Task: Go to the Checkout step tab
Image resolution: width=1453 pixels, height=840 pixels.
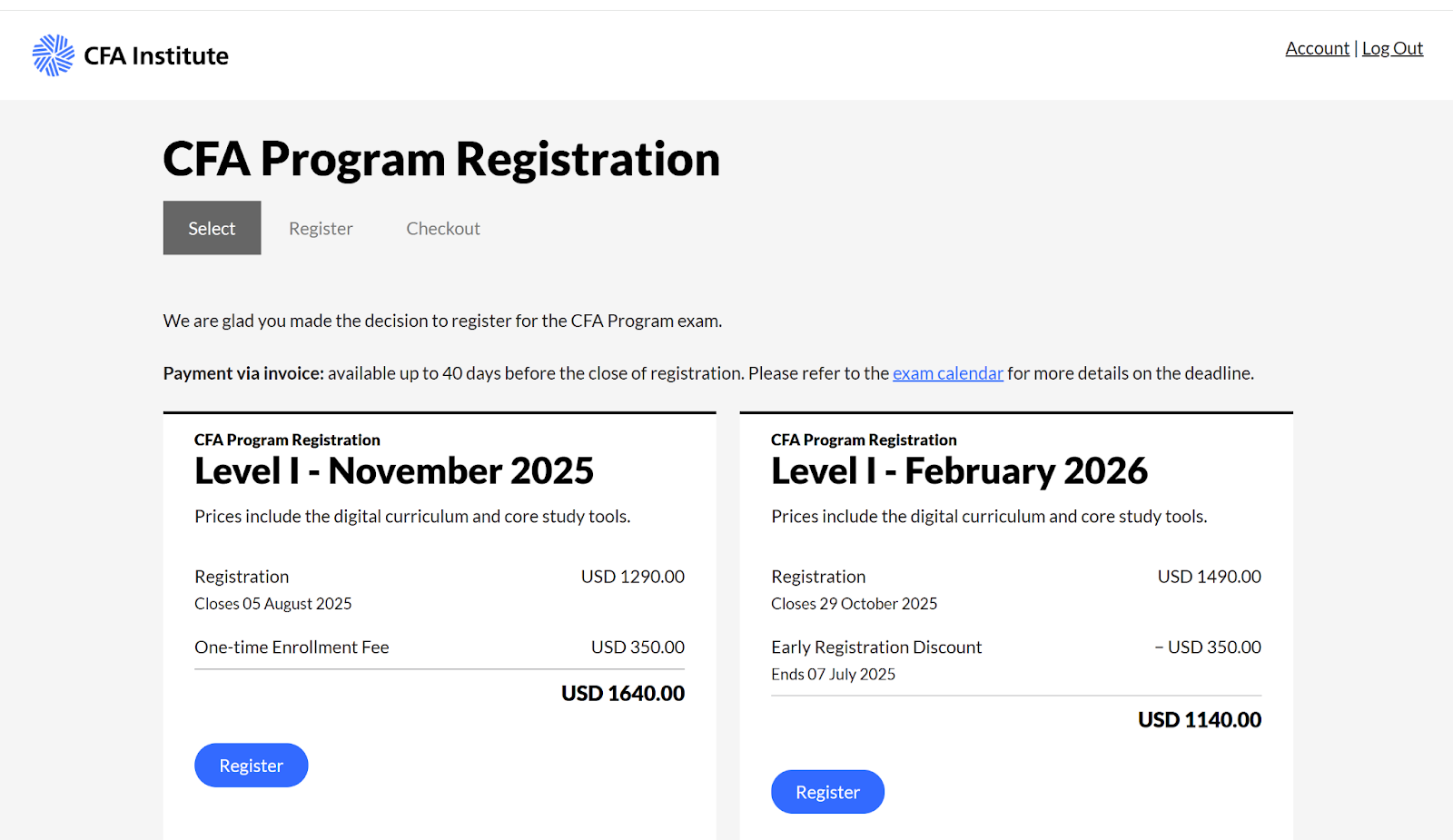Action: coord(443,229)
